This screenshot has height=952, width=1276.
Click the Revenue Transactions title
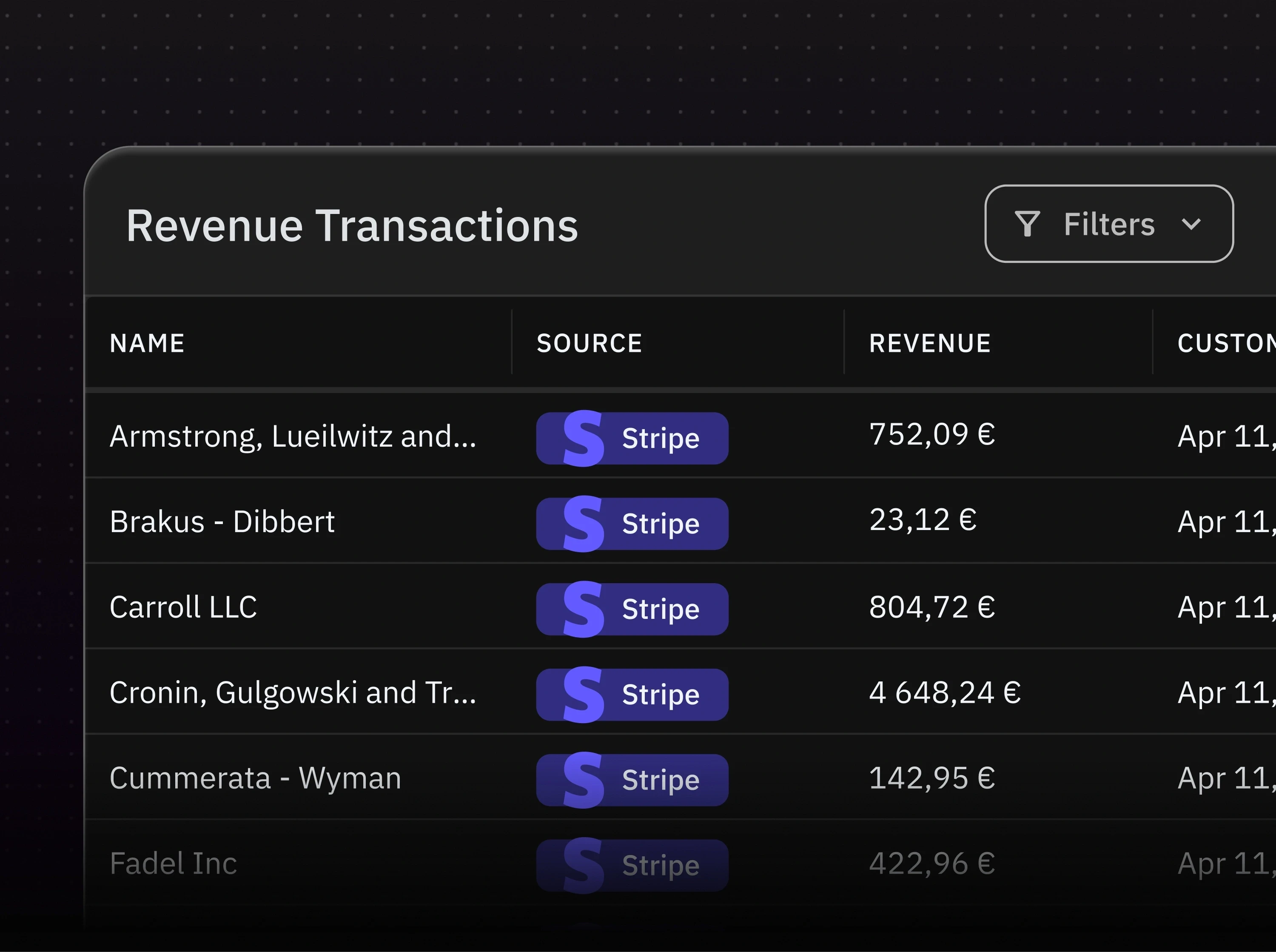coord(352,226)
